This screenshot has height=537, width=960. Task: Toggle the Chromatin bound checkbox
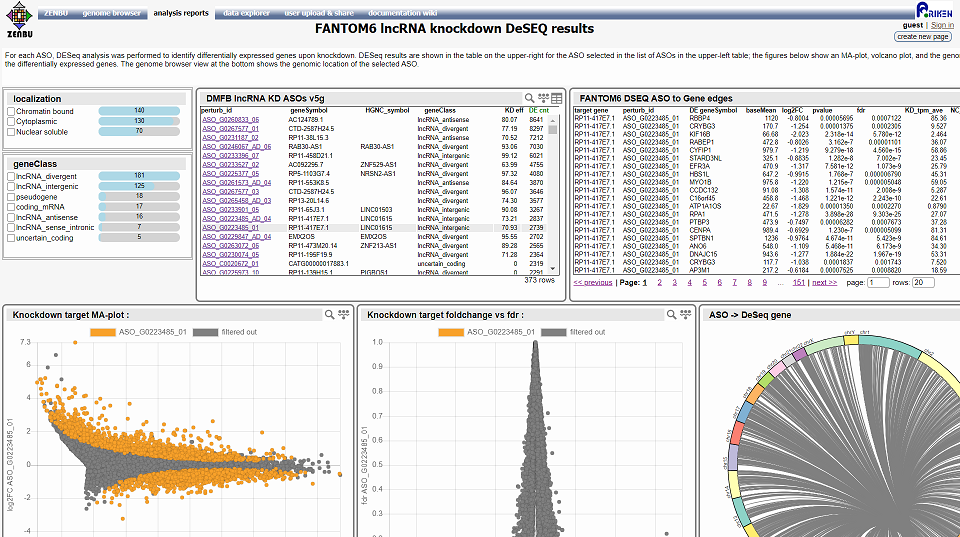pyautogui.click(x=11, y=111)
